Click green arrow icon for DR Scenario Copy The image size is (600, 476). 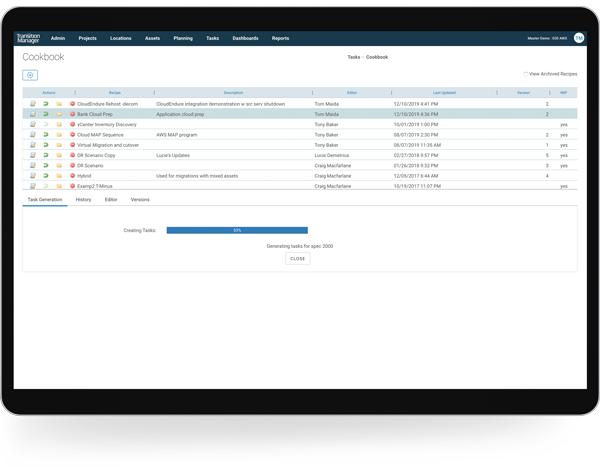click(46, 155)
